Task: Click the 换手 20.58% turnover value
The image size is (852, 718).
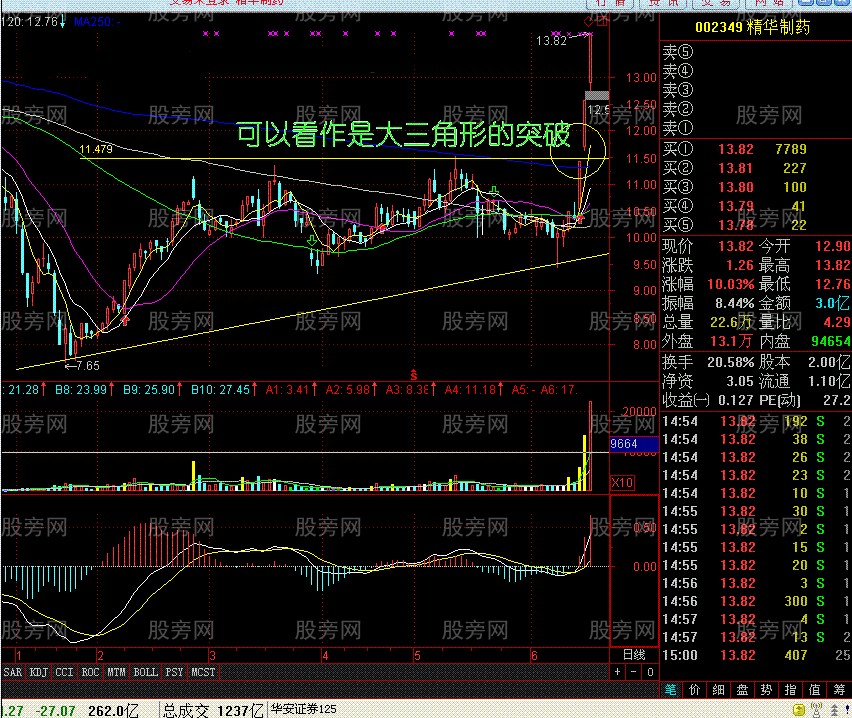Action: [x=731, y=362]
